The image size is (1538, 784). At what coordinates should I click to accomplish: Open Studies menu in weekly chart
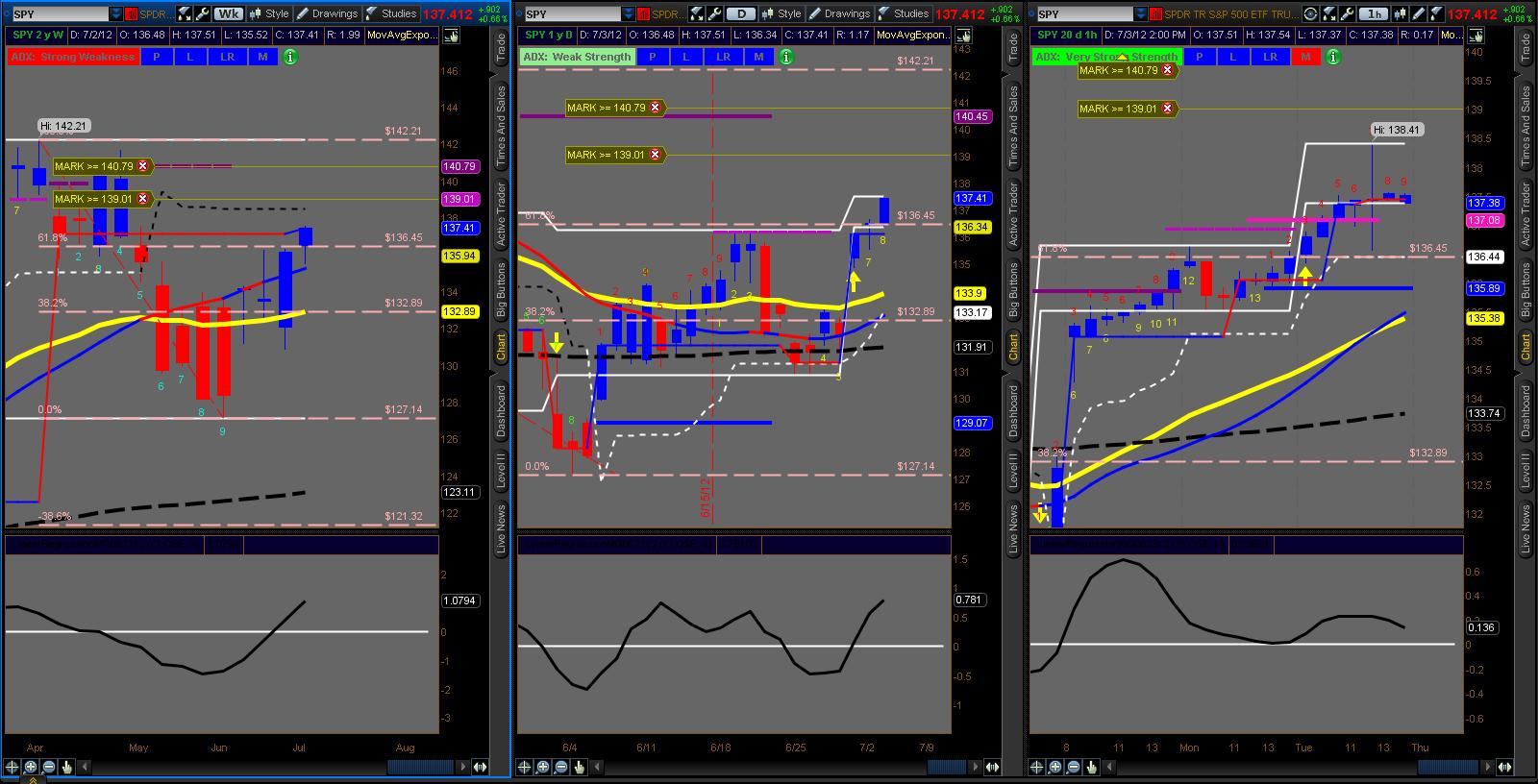pos(391,13)
